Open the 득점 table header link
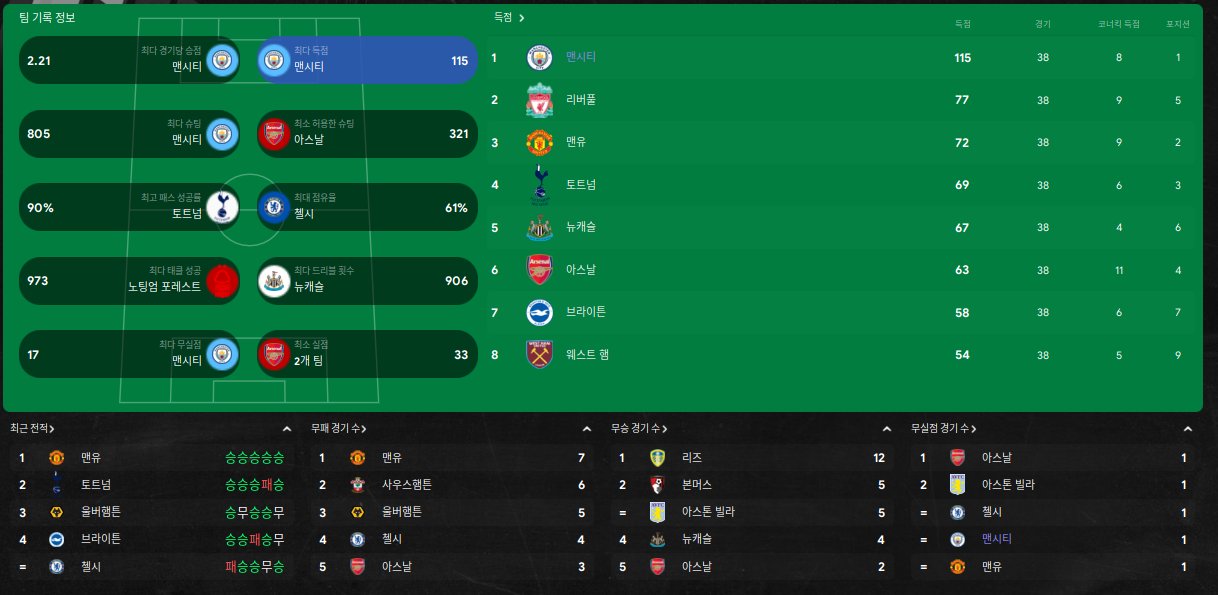The image size is (1218, 595). click(x=509, y=17)
